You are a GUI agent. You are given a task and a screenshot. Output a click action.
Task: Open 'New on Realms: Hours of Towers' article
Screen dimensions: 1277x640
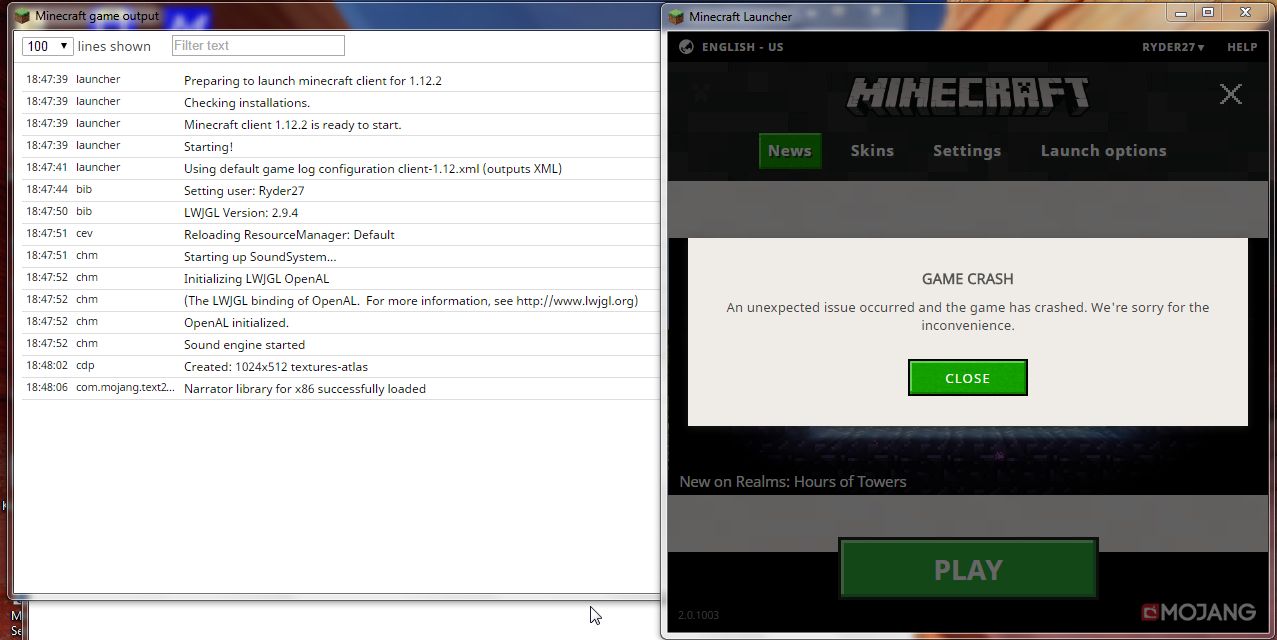[x=792, y=482]
